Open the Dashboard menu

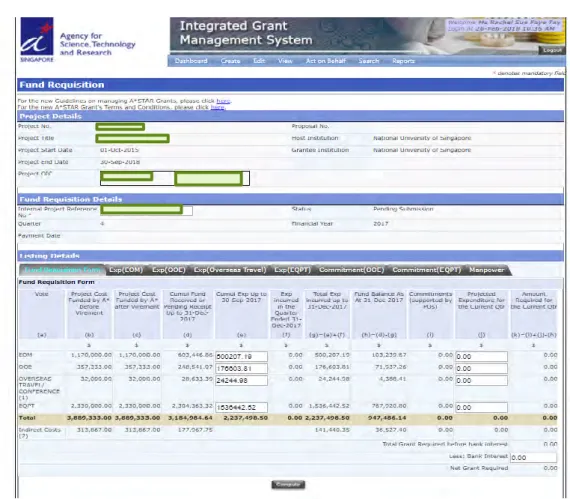tap(191, 61)
